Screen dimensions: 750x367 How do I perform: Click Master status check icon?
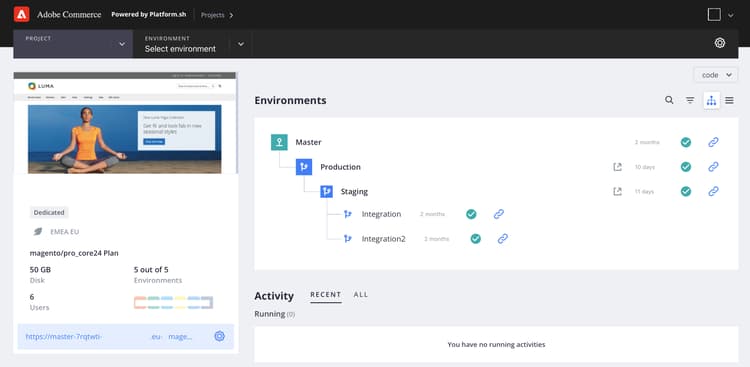coord(686,142)
